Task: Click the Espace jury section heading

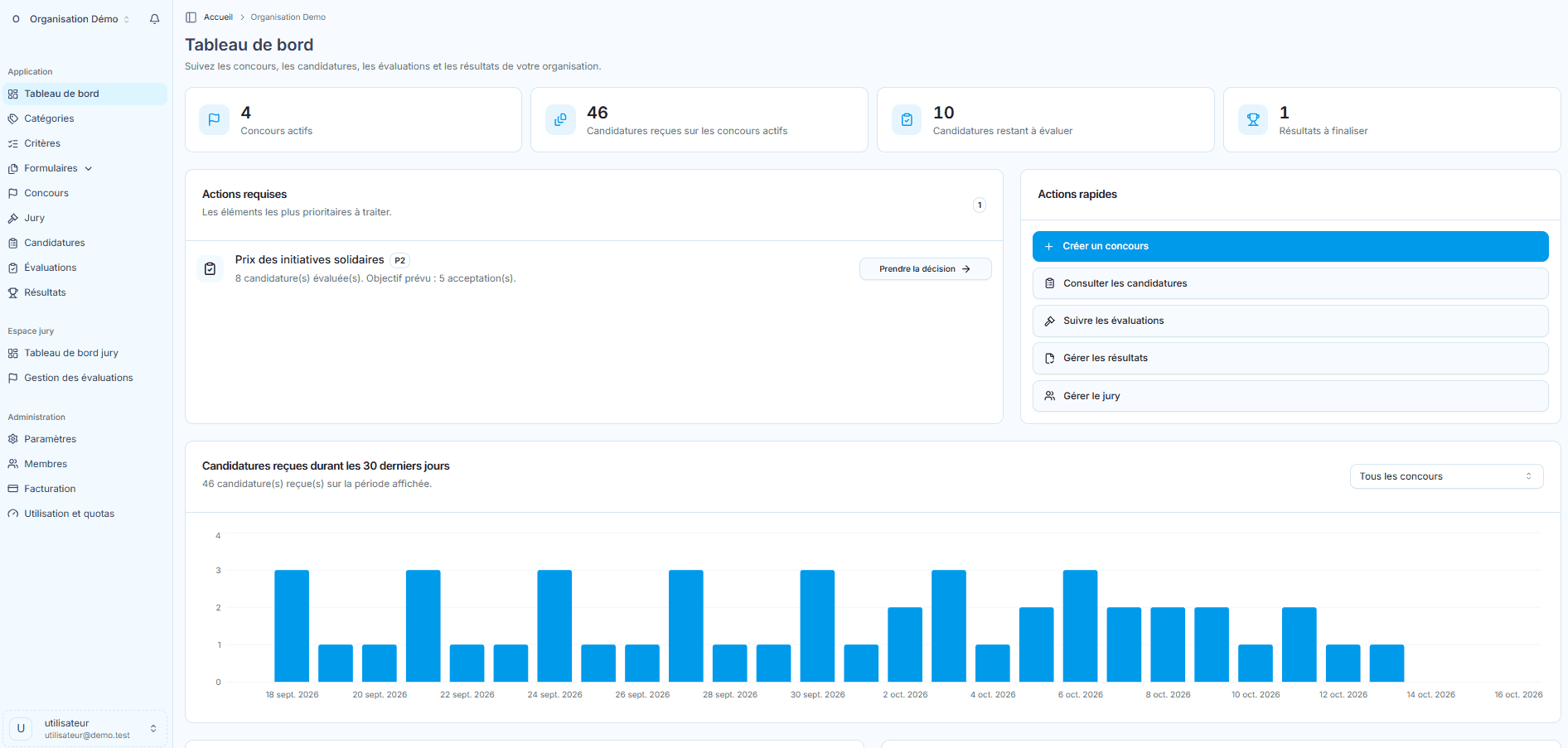Action: point(31,331)
